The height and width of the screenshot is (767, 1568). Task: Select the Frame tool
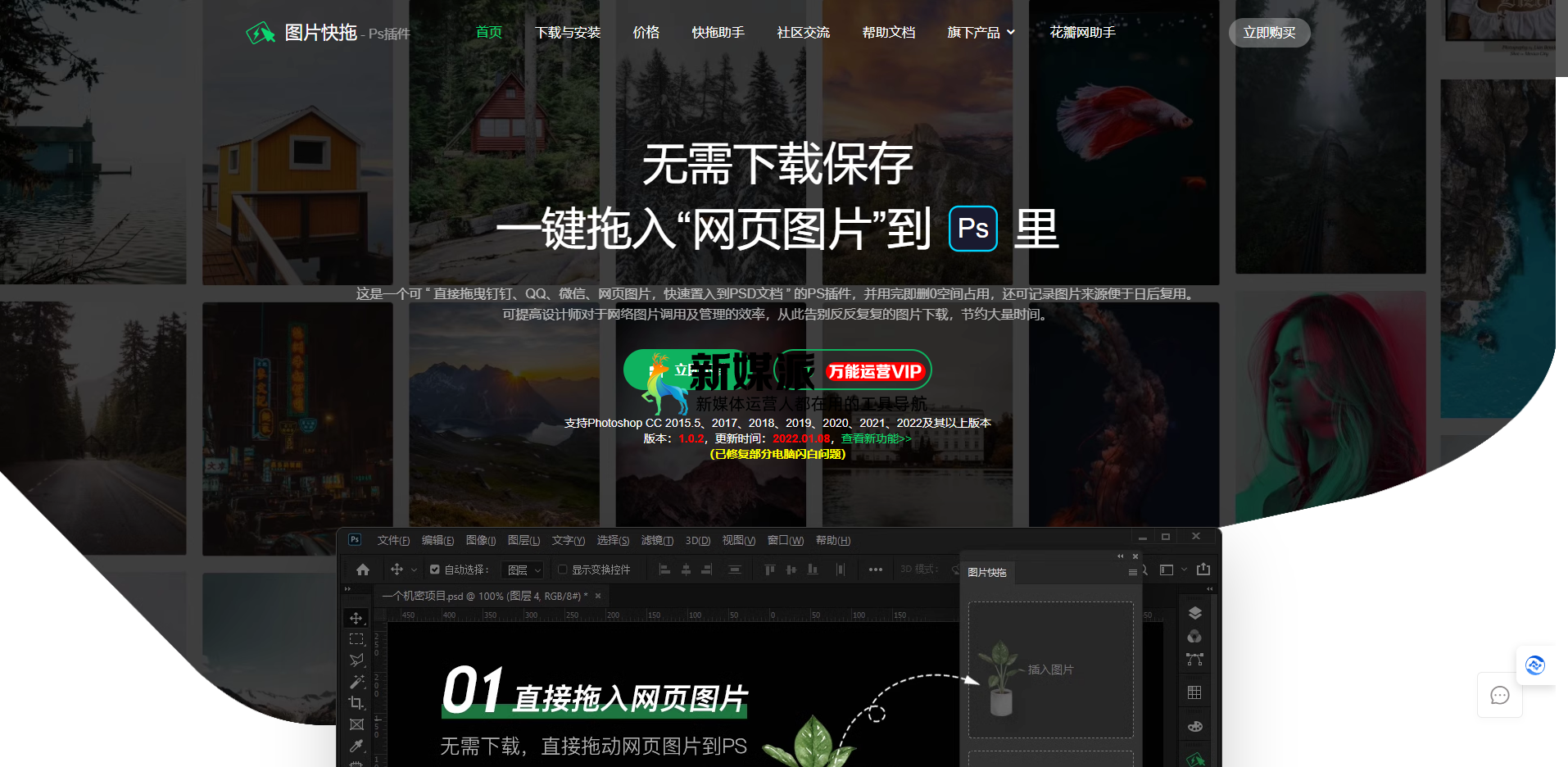[x=356, y=724]
